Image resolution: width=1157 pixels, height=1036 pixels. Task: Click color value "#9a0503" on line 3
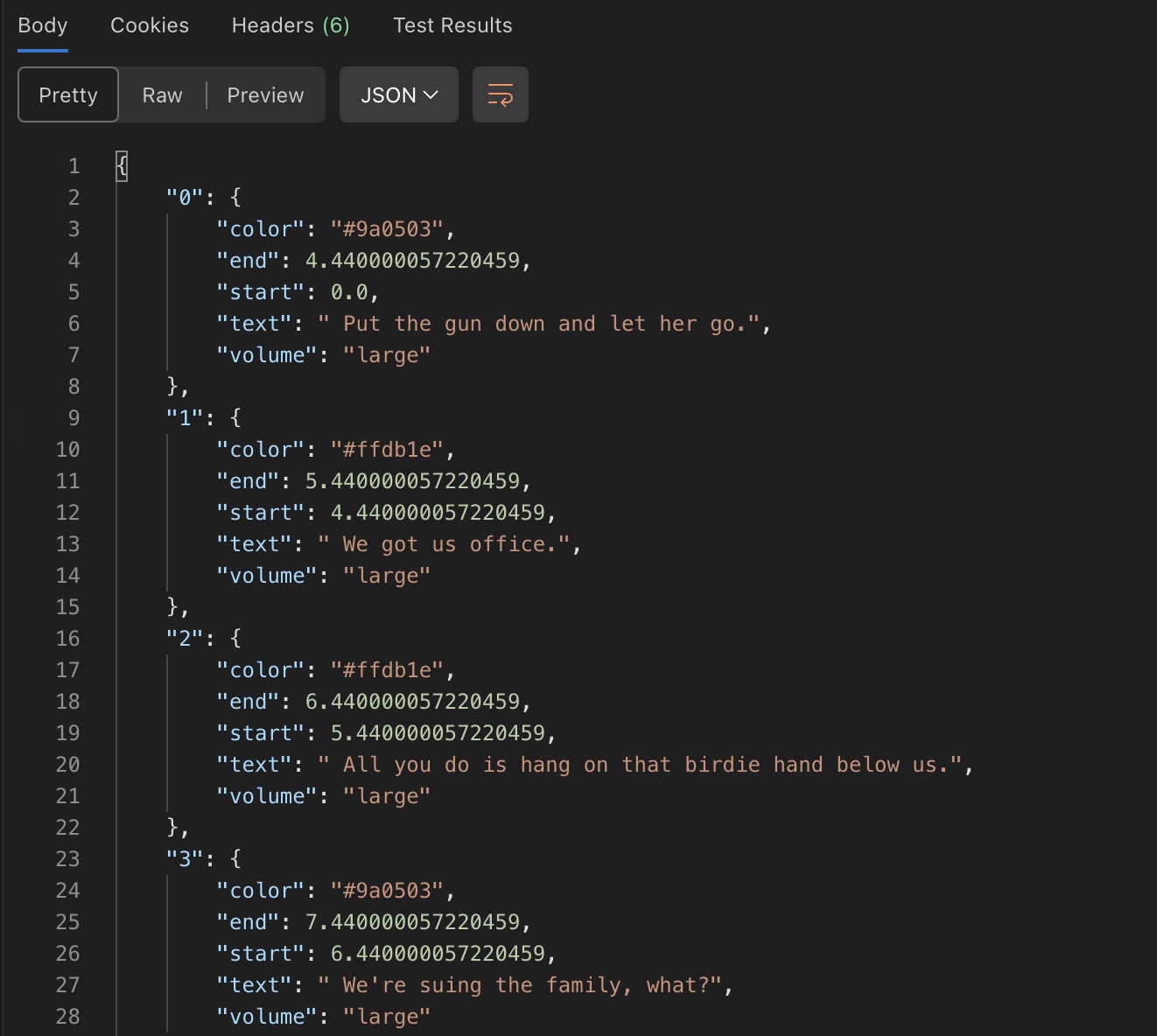[x=387, y=229]
